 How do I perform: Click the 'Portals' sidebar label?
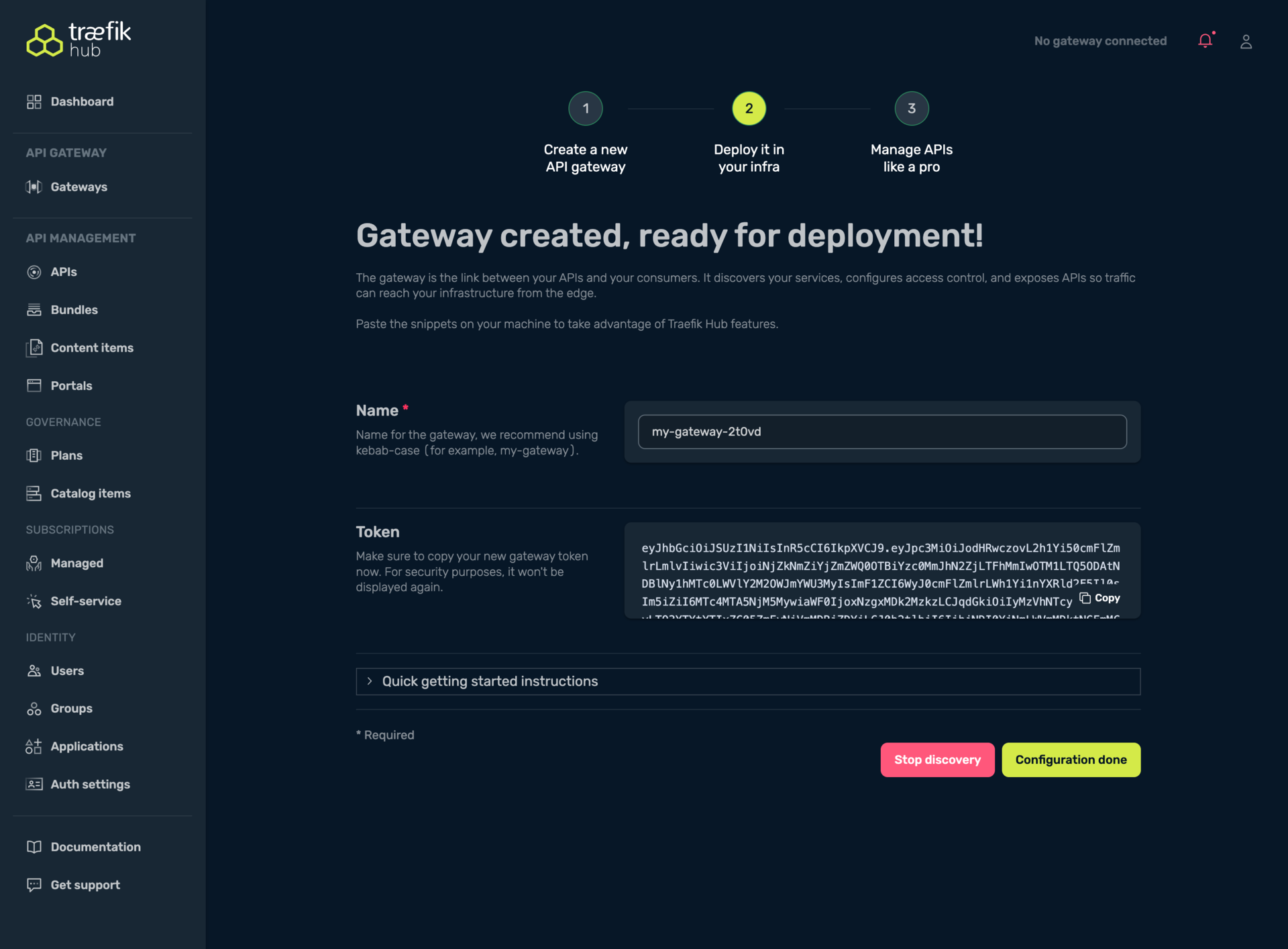point(71,385)
